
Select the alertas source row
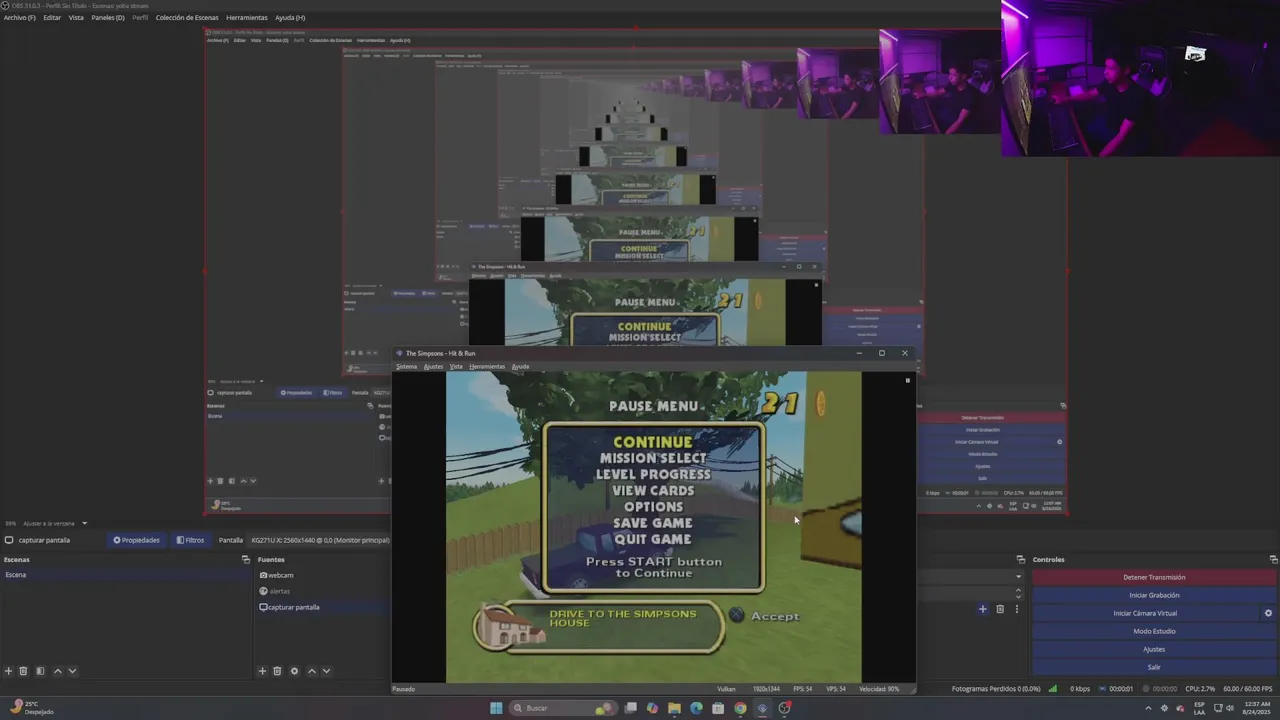point(323,591)
